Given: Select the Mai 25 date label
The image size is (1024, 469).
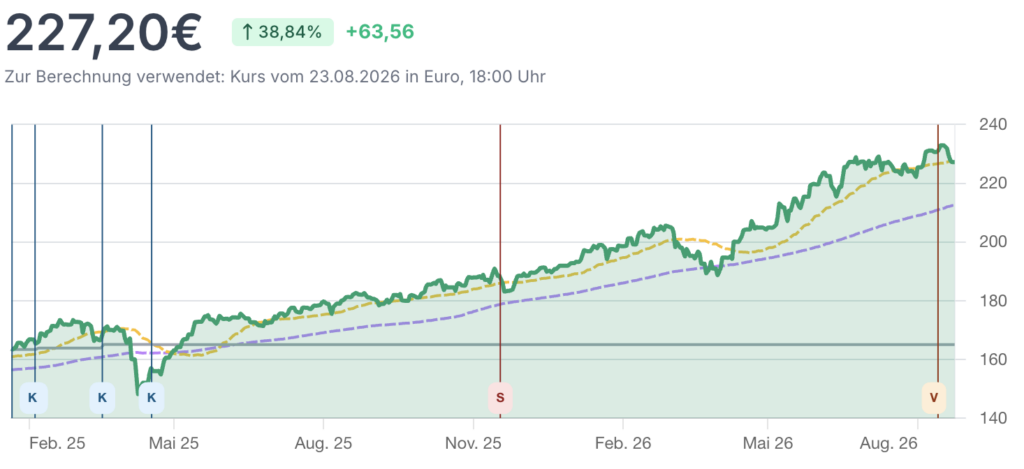Looking at the screenshot, I should click(174, 444).
